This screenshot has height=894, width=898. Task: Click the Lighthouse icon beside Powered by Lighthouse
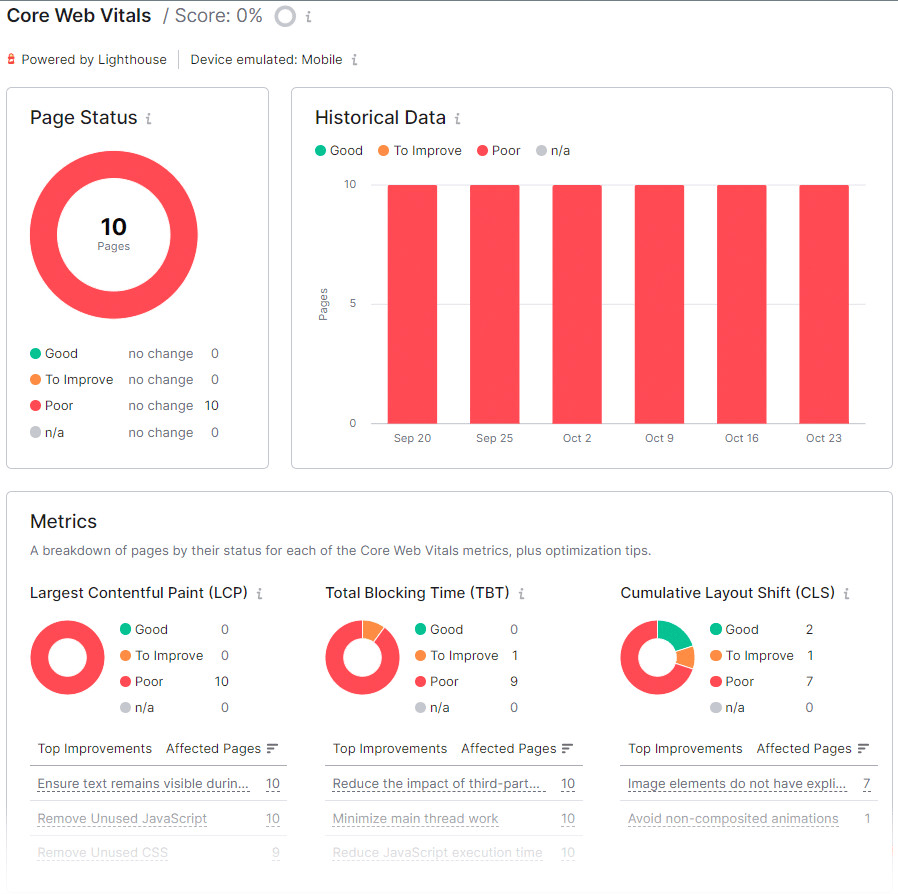[x=10, y=59]
